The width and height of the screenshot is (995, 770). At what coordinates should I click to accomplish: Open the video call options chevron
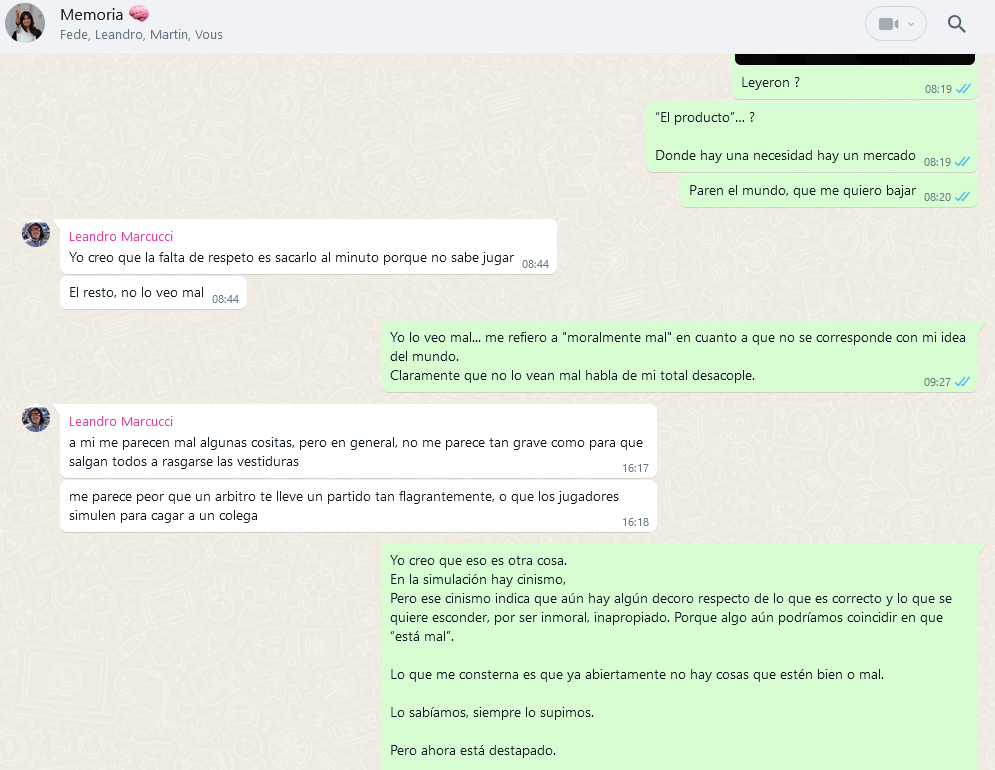coord(911,24)
